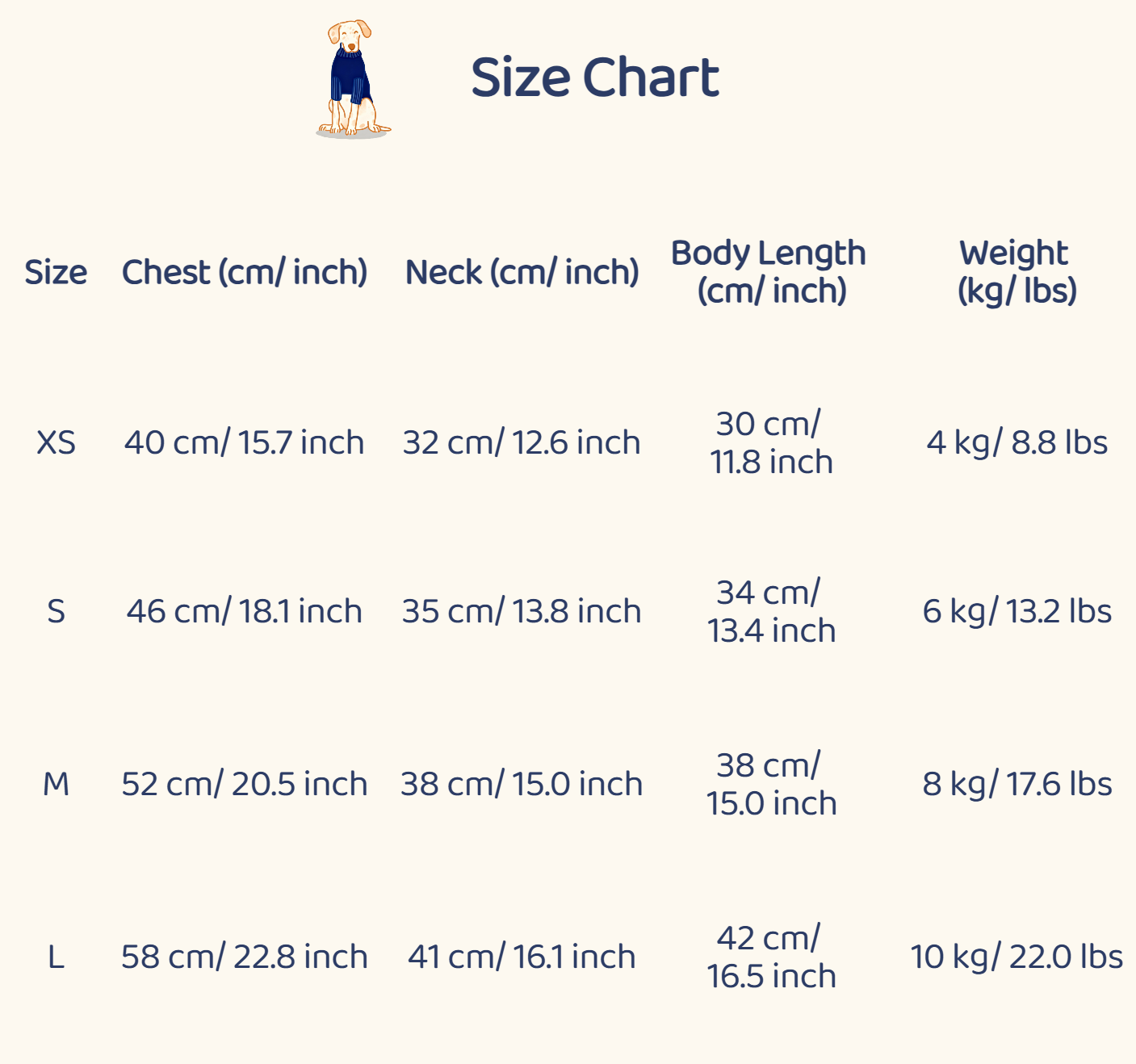Select the Size column header
Screen dimensions: 1136x1064
tap(56, 272)
